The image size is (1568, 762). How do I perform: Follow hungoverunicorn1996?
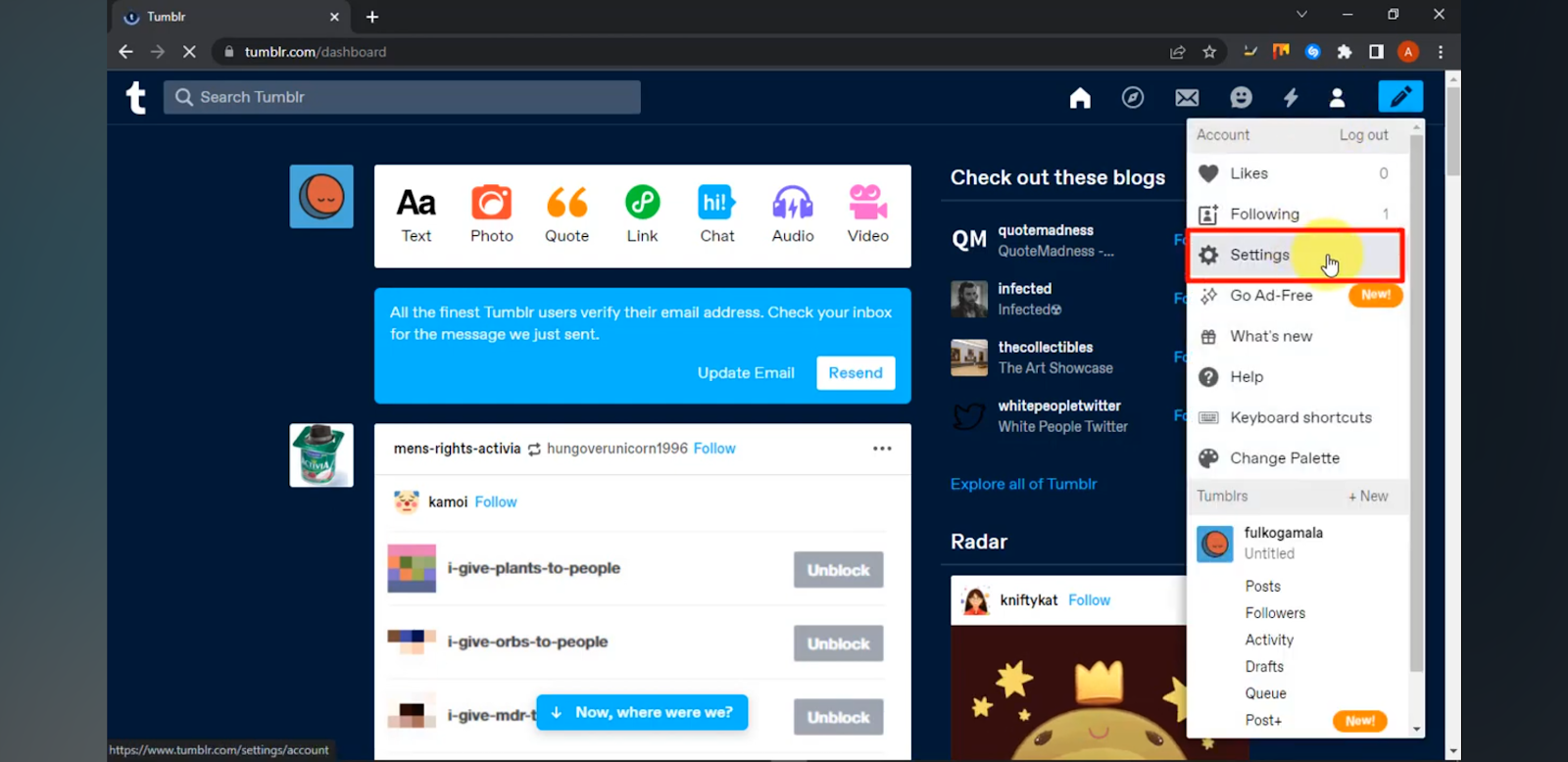714,449
